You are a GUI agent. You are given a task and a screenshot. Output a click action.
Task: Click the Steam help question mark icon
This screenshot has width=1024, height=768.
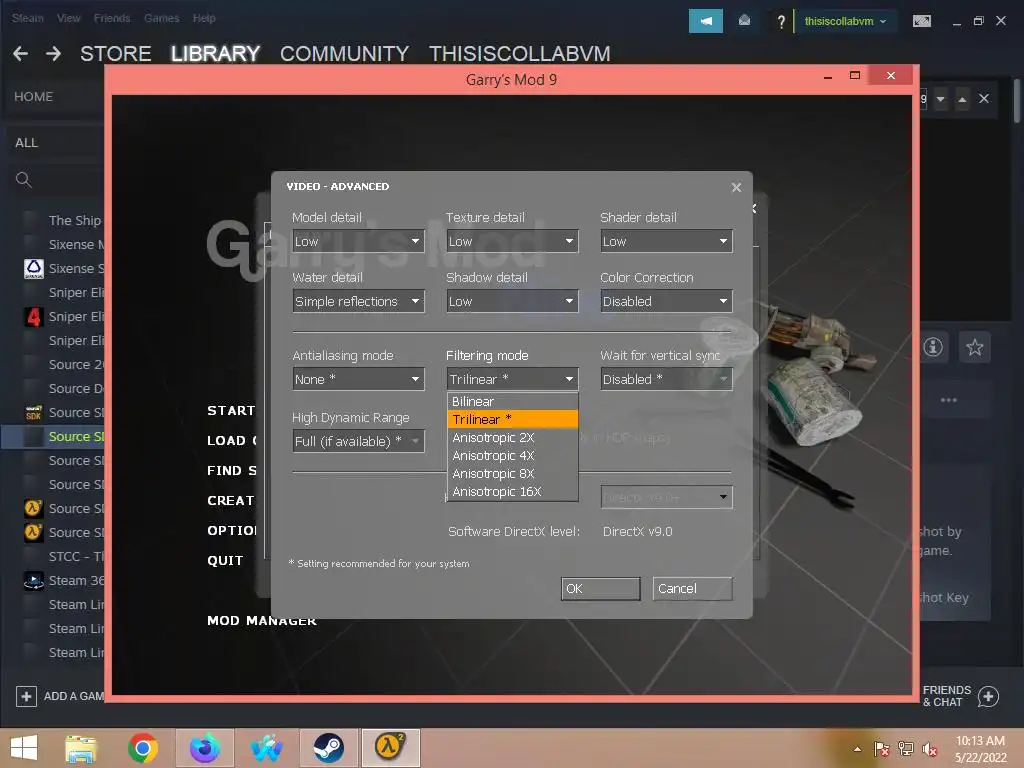pyautogui.click(x=780, y=22)
